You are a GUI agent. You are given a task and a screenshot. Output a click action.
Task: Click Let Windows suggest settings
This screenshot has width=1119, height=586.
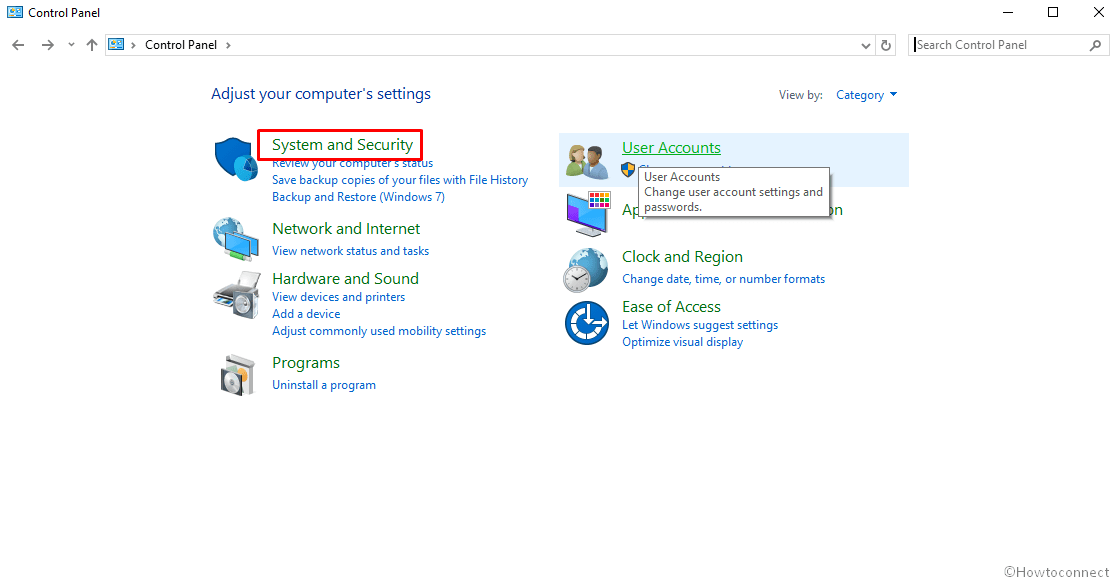pos(700,325)
